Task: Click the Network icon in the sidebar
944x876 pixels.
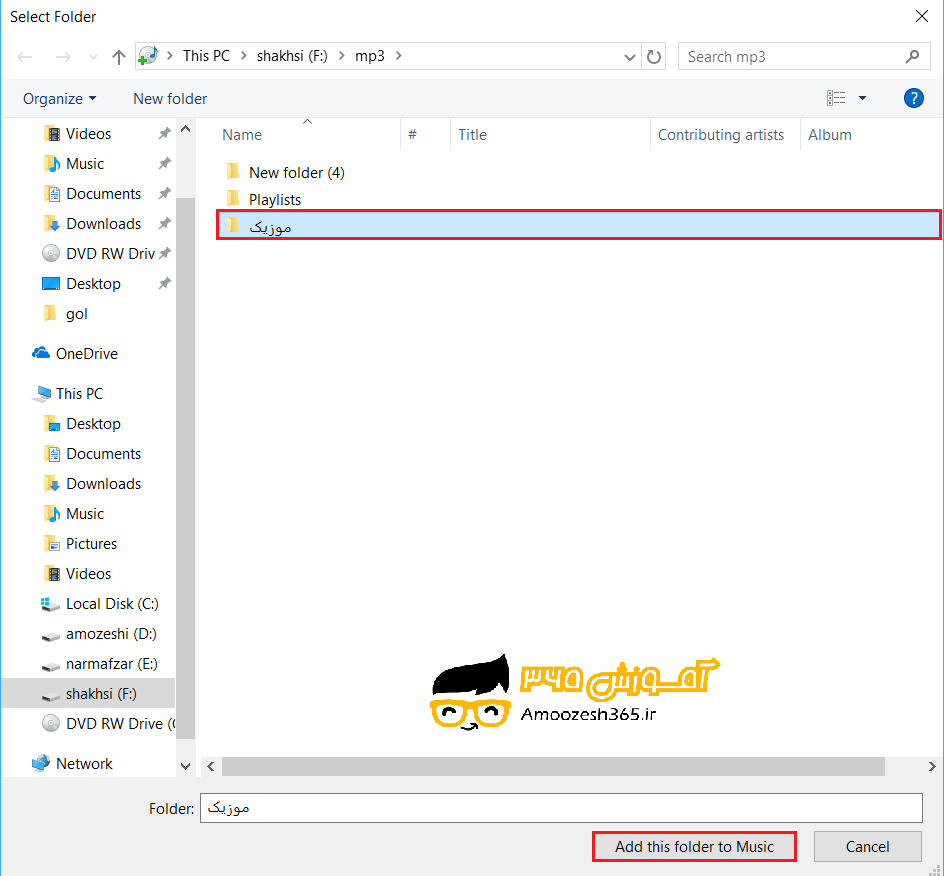Action: 42,763
